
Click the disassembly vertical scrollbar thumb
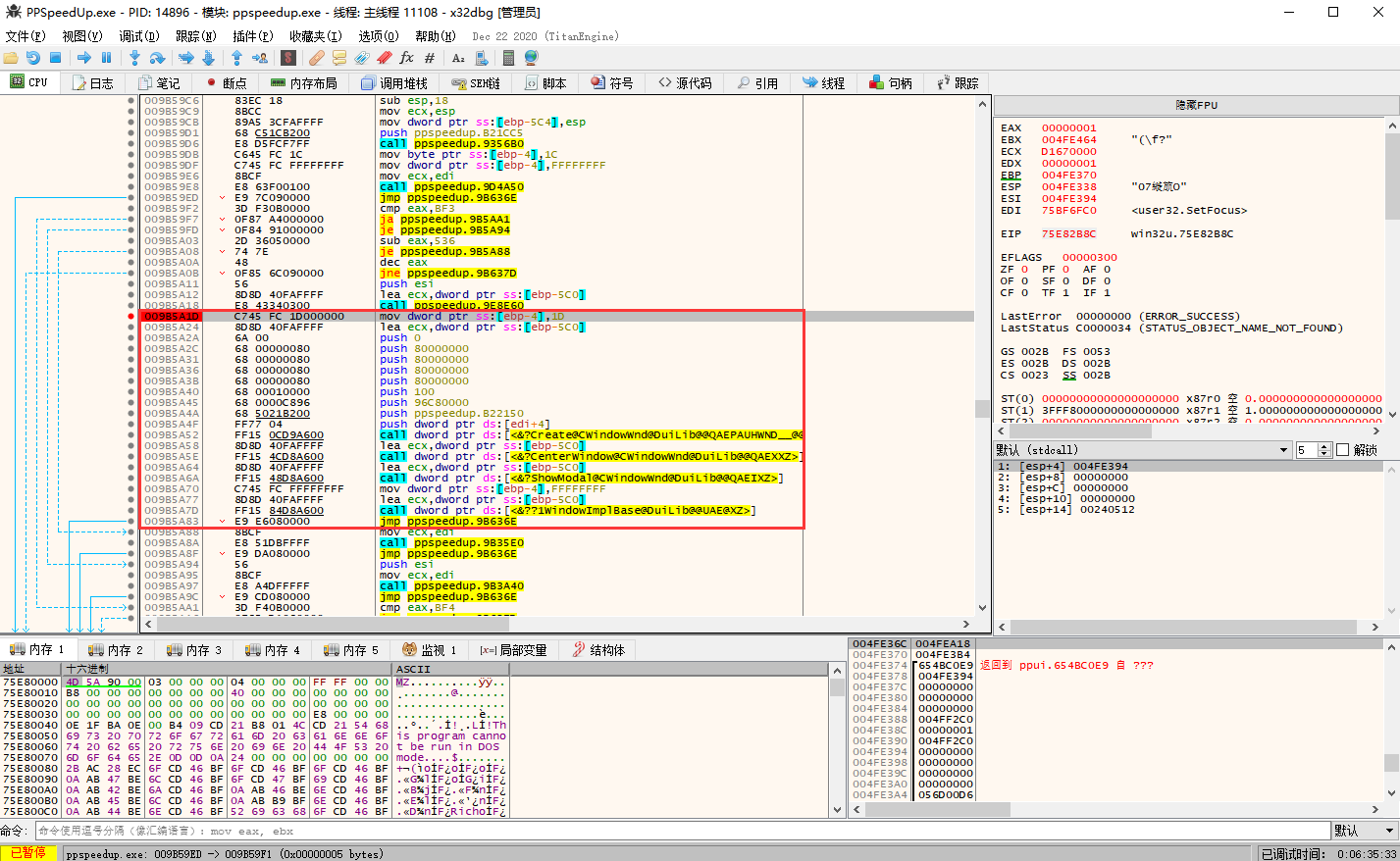[x=981, y=408]
